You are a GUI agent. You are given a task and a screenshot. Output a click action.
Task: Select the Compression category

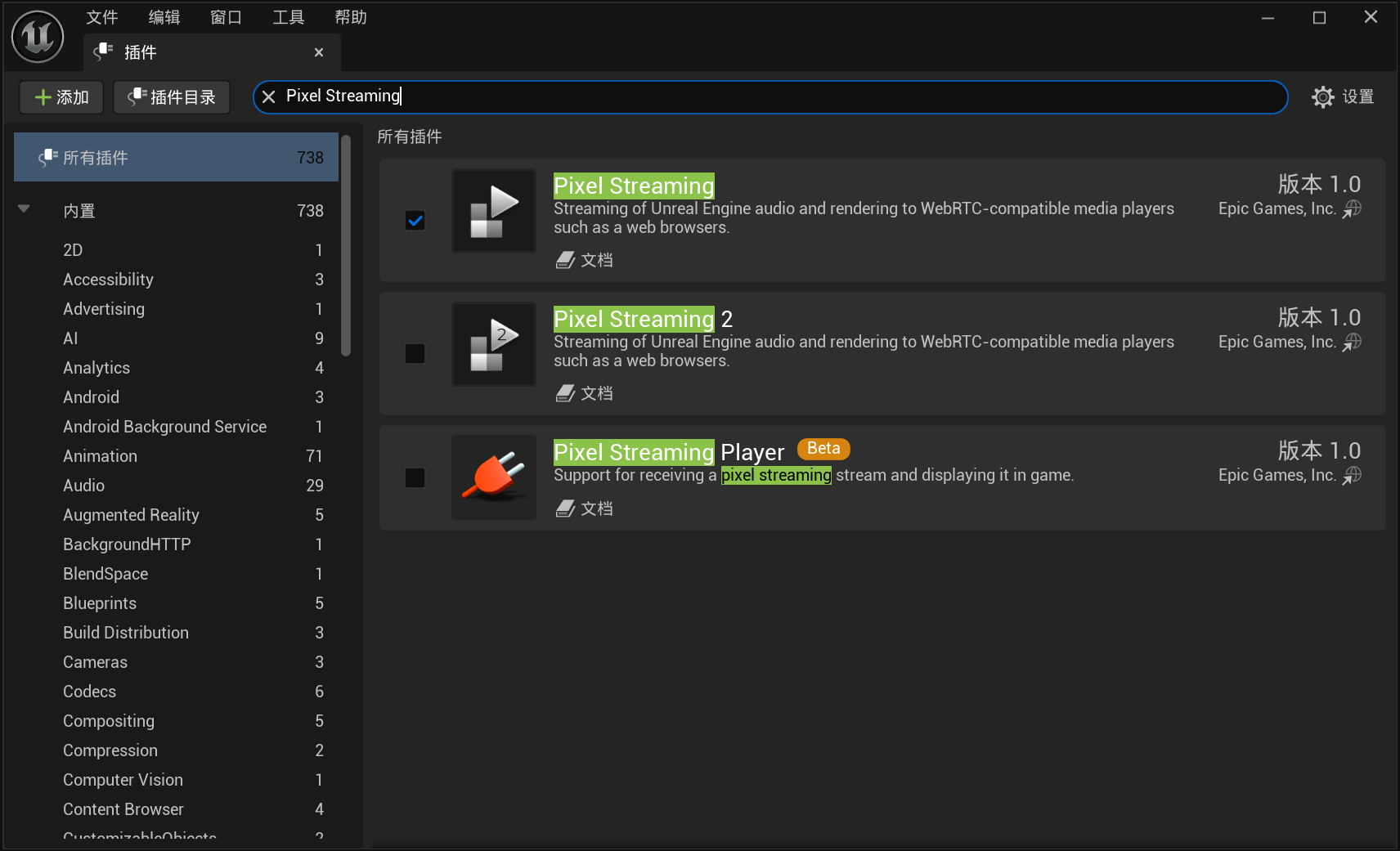[177, 750]
